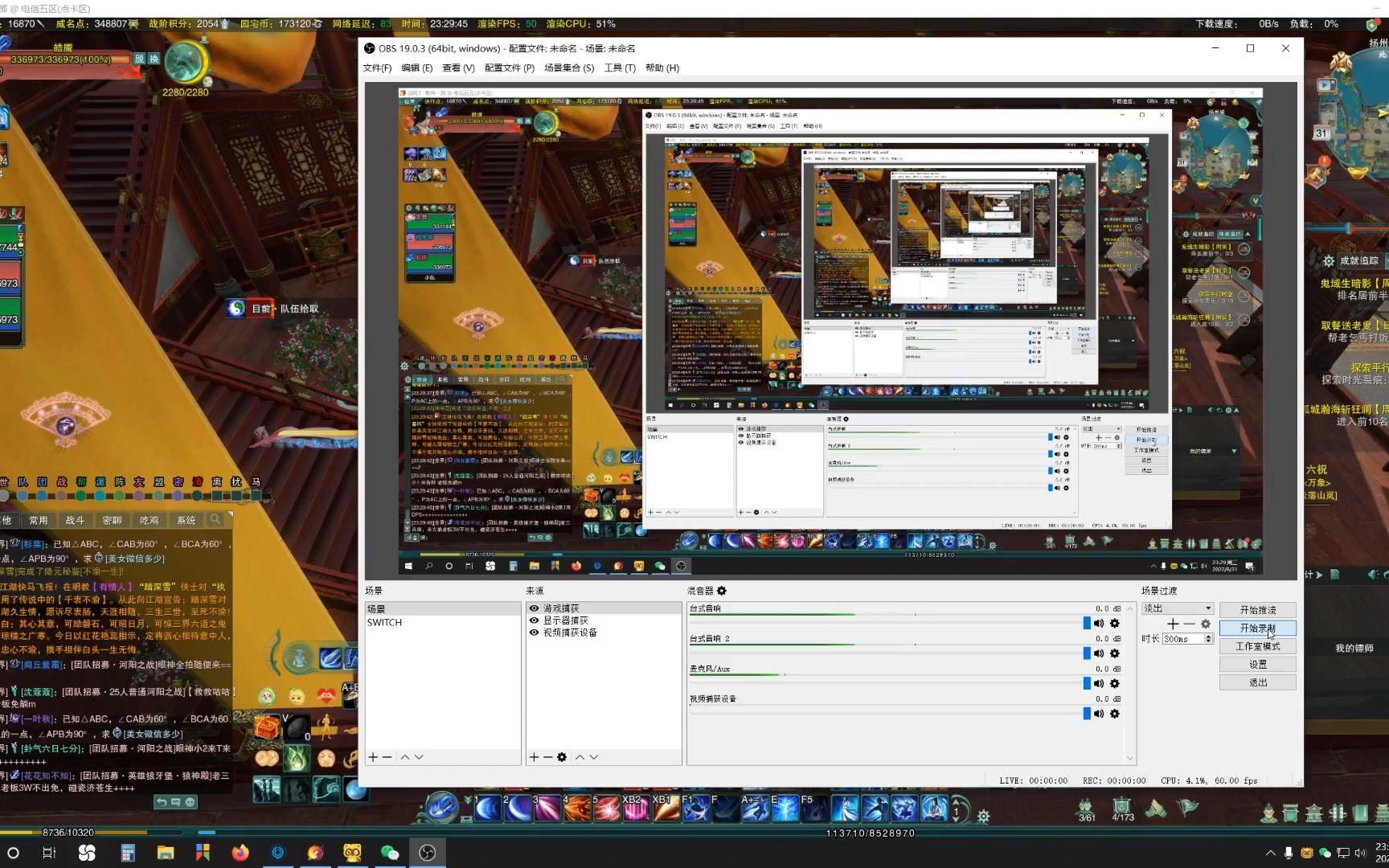Screen dimensions: 1389x868
Task: Open the 配置文件(P) menu
Action: 509,68
